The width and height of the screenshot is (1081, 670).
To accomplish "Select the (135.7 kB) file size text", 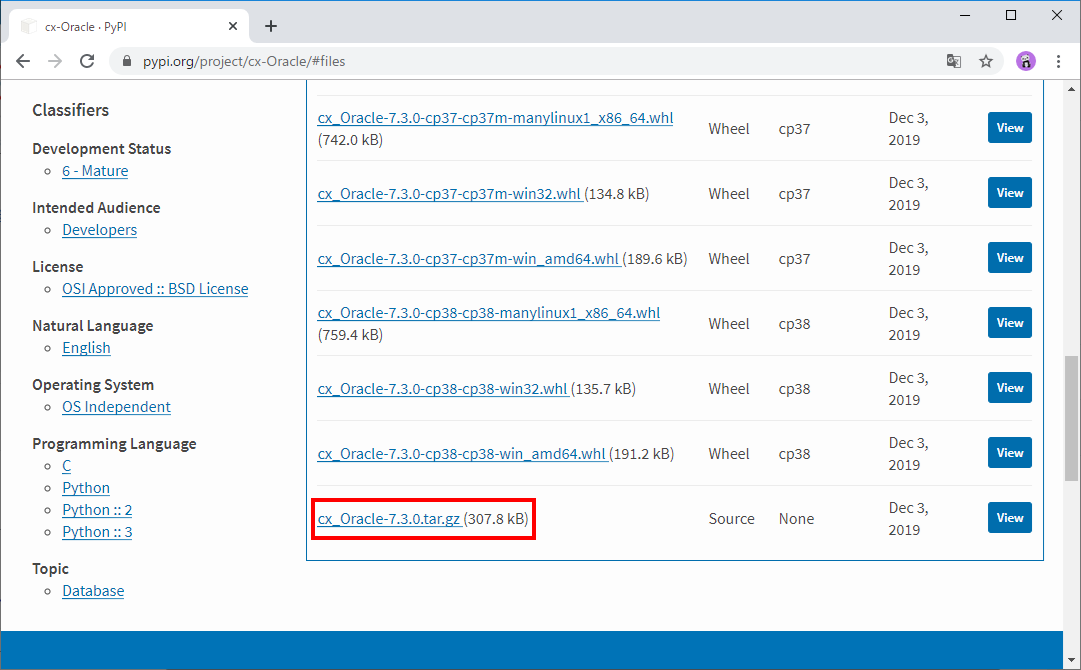I will coord(604,389).
